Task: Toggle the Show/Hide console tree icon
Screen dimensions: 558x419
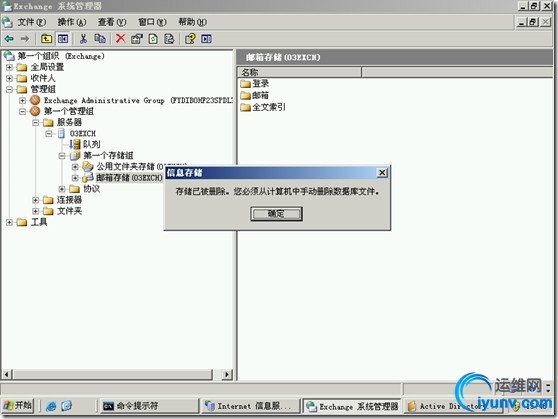Action: [63, 38]
